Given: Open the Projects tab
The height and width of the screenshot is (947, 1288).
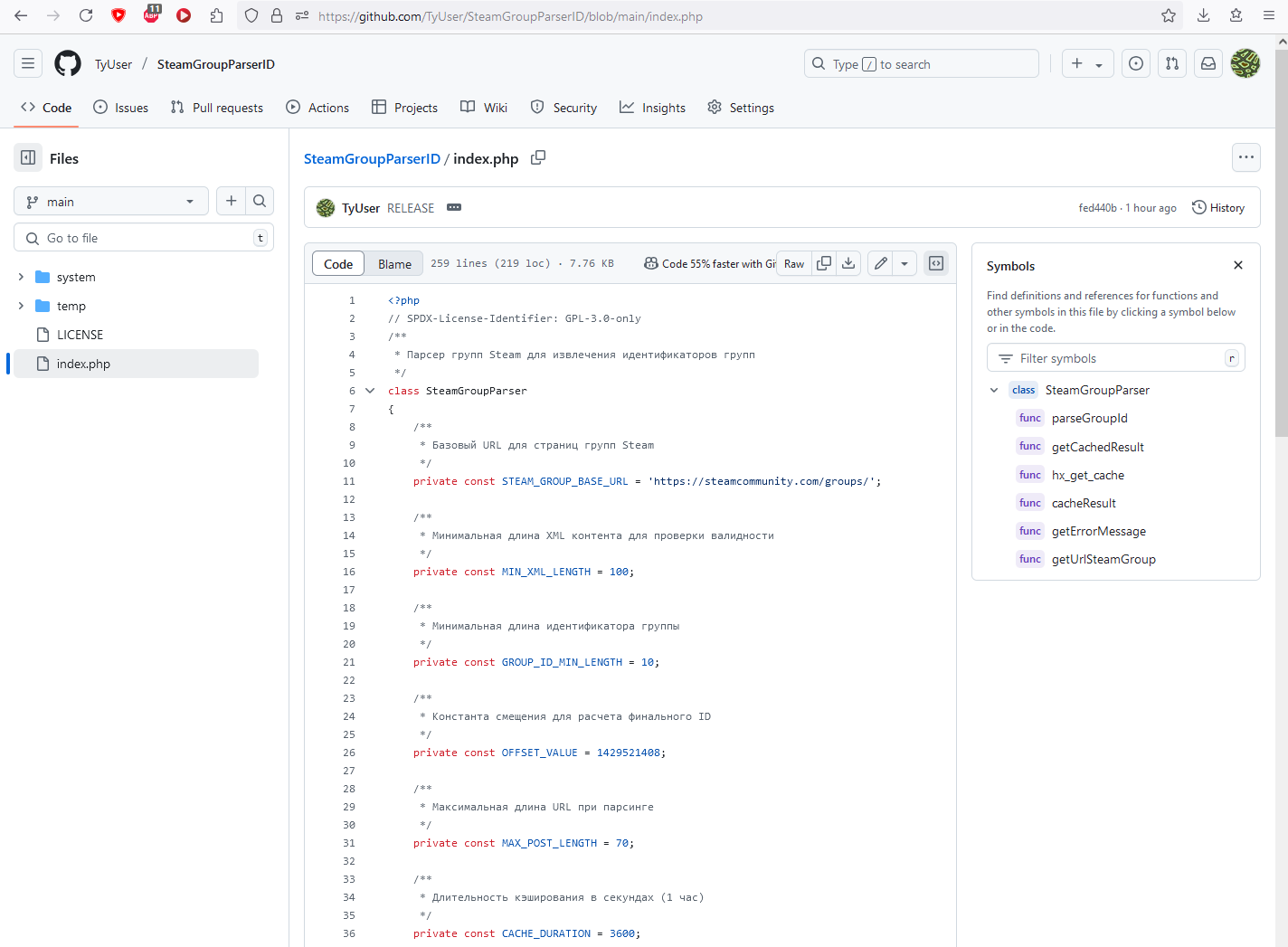Looking at the screenshot, I should [x=405, y=108].
